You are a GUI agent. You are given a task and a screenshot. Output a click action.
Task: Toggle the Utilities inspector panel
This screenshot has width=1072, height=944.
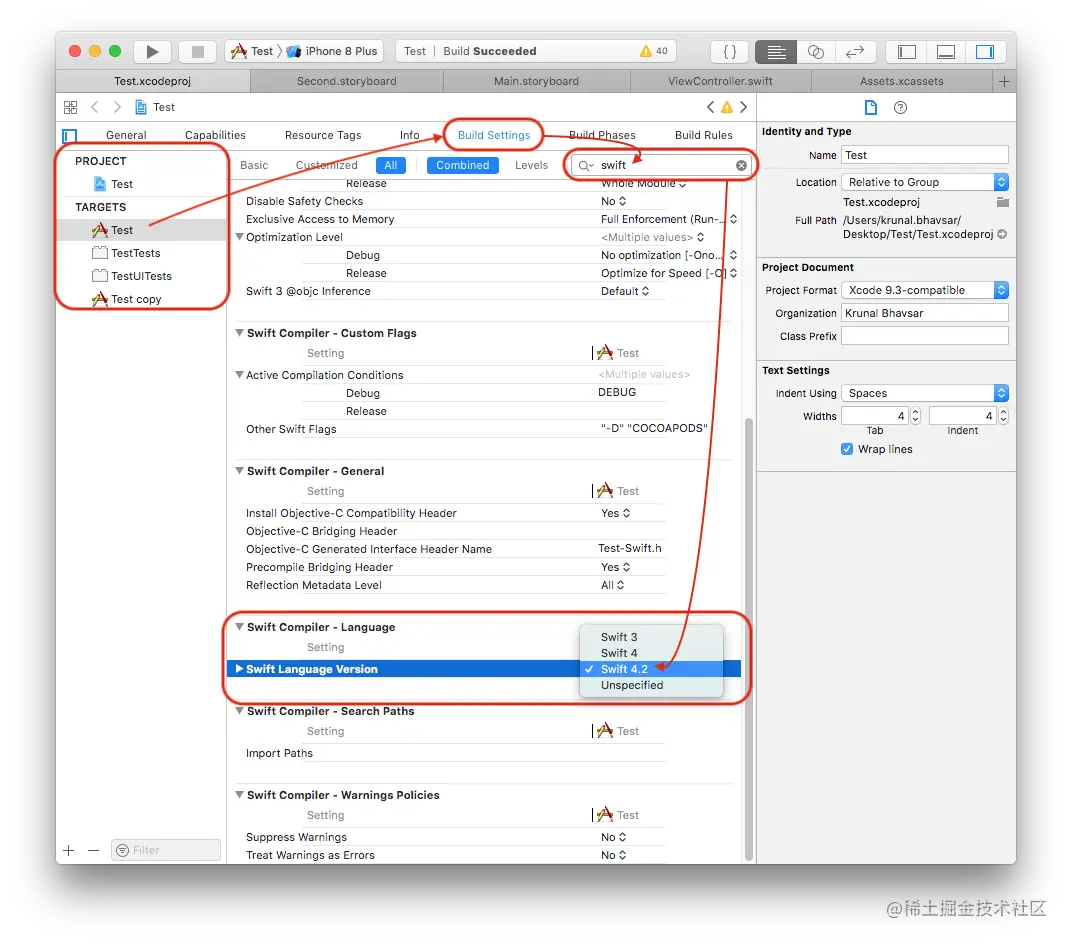[984, 51]
